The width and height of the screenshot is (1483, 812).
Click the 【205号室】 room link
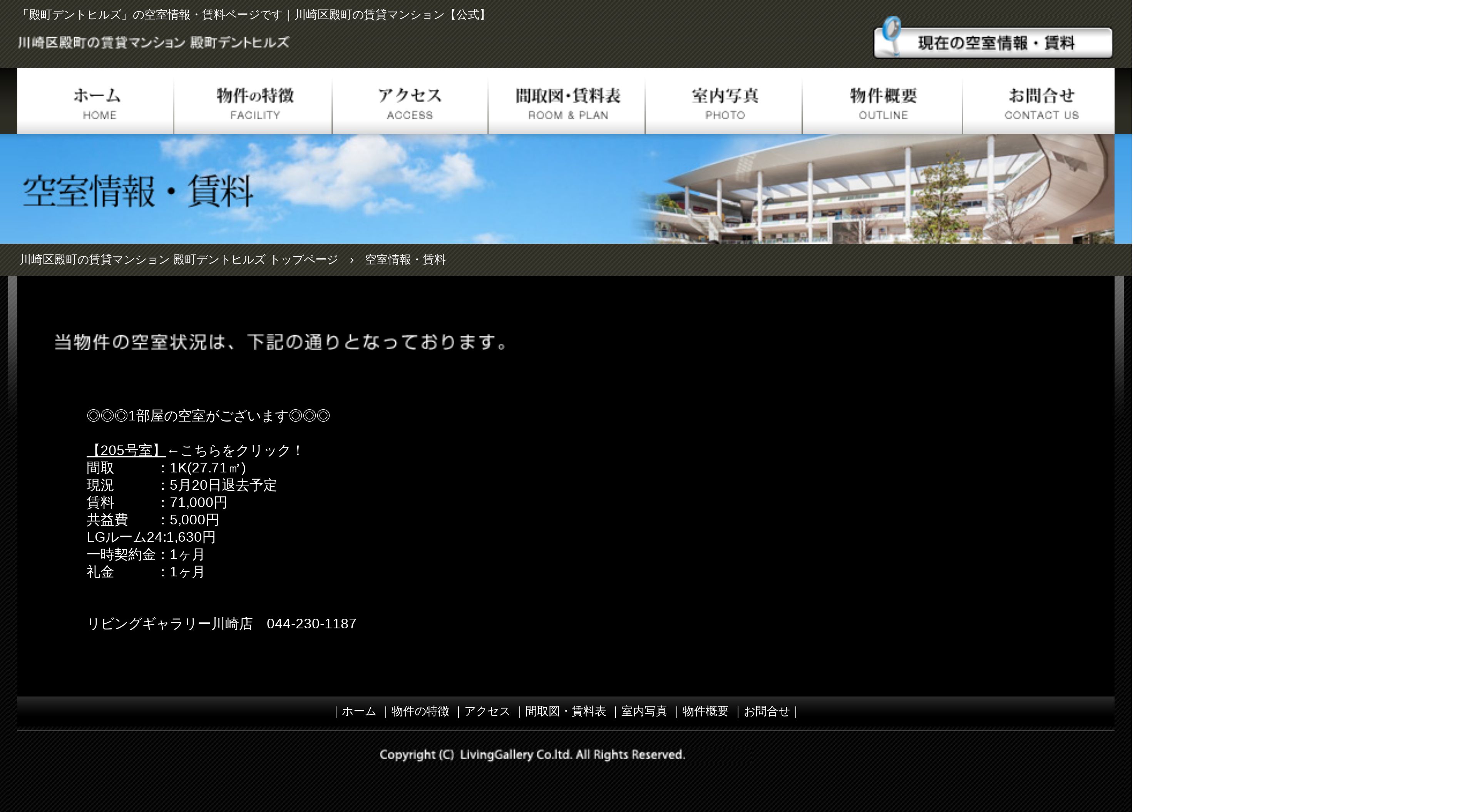[126, 450]
